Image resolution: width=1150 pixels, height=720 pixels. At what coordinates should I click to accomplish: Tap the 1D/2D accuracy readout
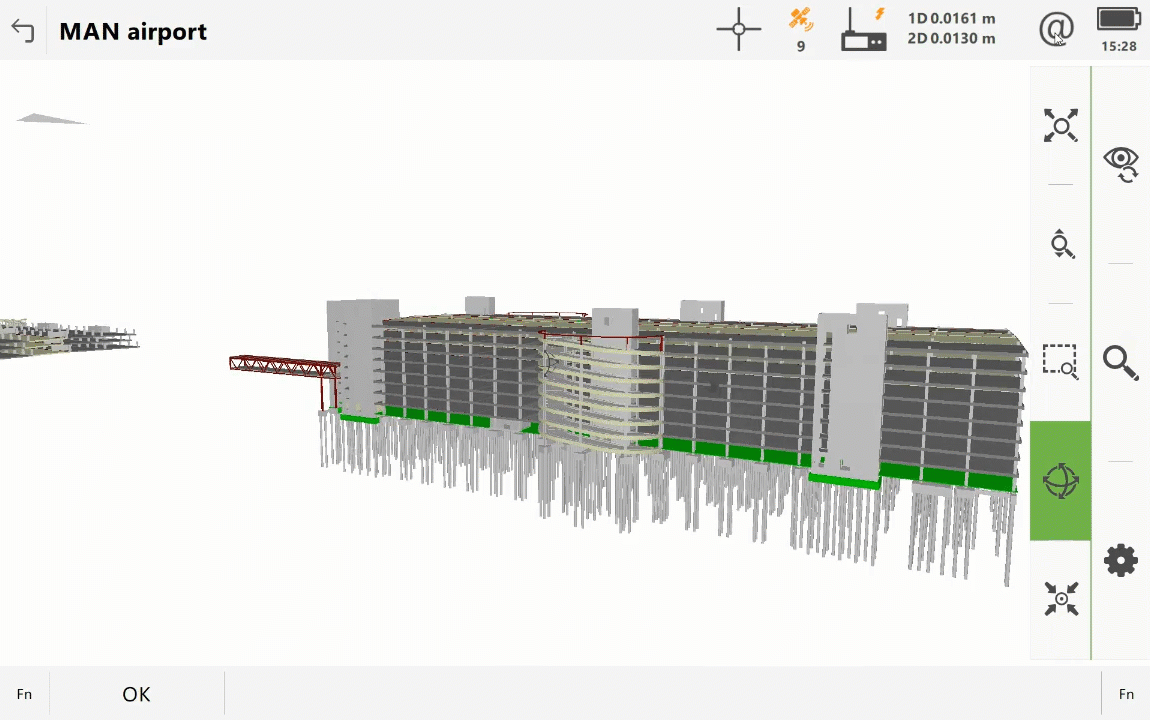pyautogui.click(x=951, y=29)
